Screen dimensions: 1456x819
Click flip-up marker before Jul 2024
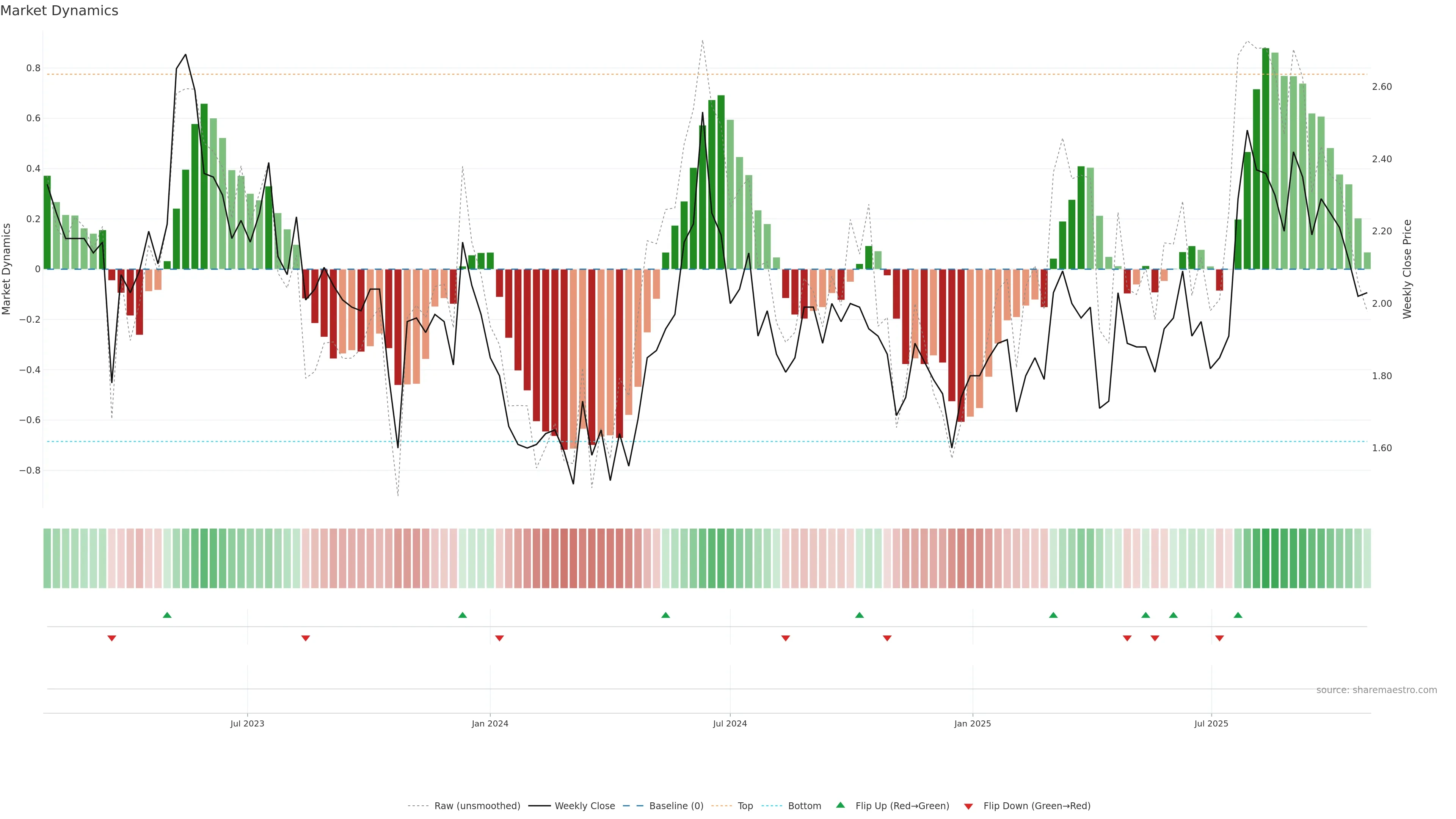tap(665, 615)
